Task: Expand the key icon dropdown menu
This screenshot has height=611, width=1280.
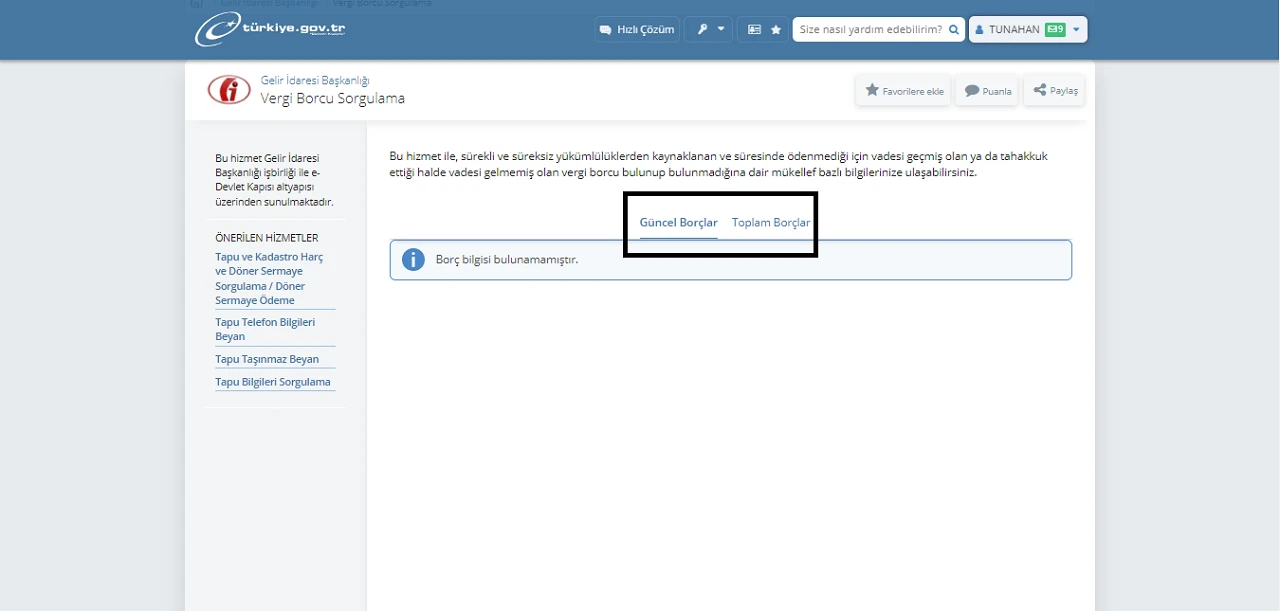Action: [x=709, y=30]
